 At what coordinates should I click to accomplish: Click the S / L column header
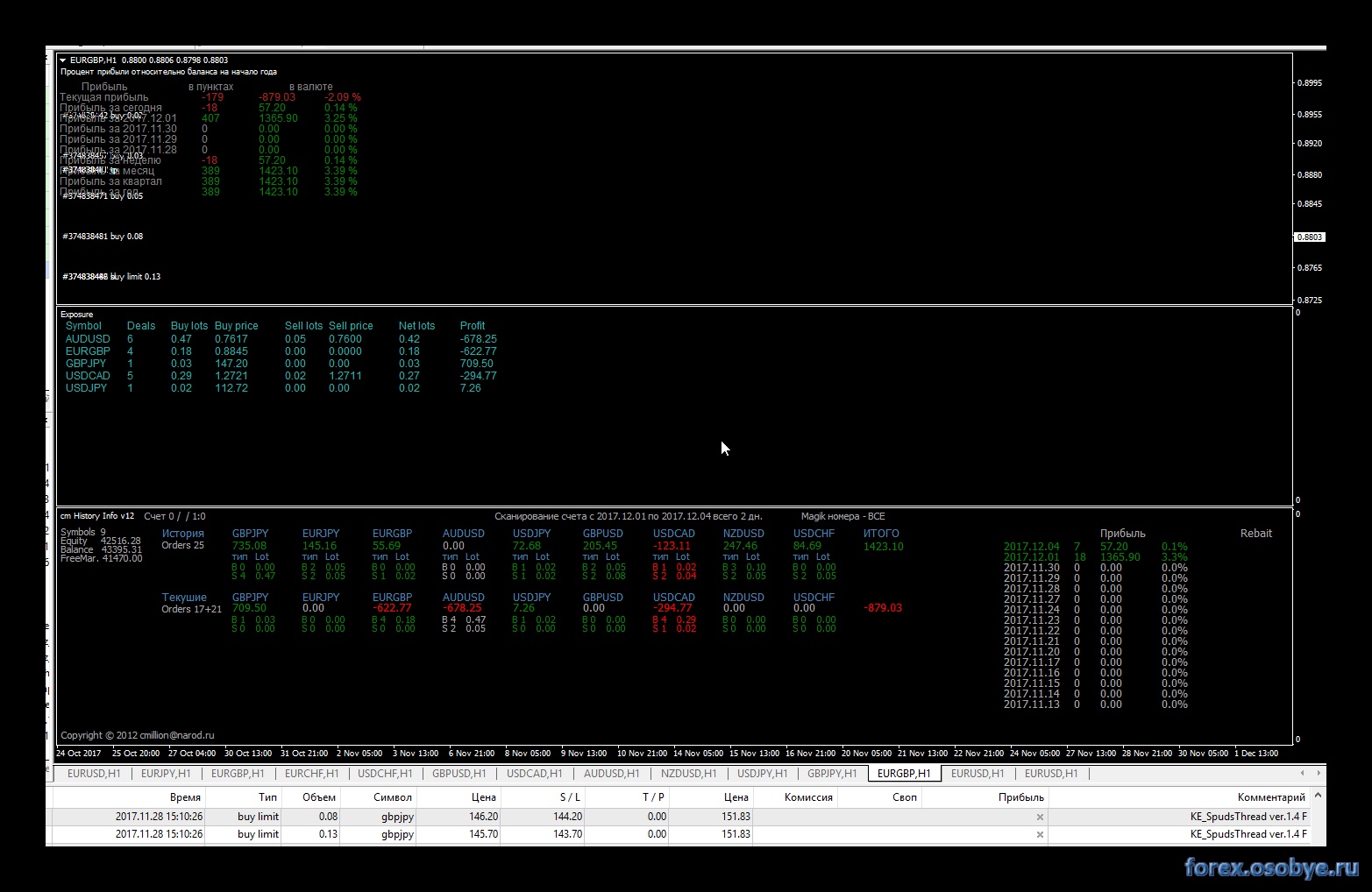543,797
